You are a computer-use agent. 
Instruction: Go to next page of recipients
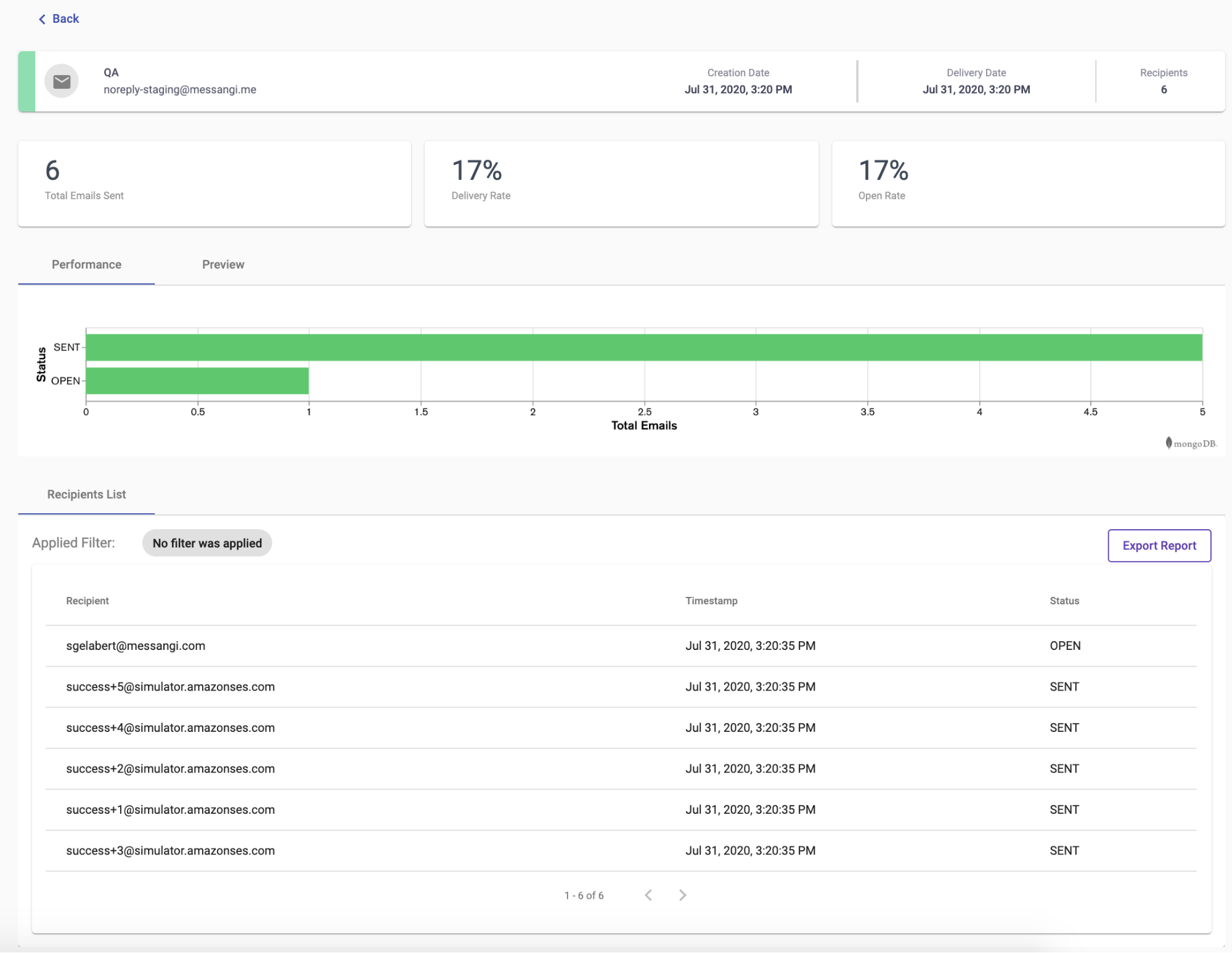682,895
